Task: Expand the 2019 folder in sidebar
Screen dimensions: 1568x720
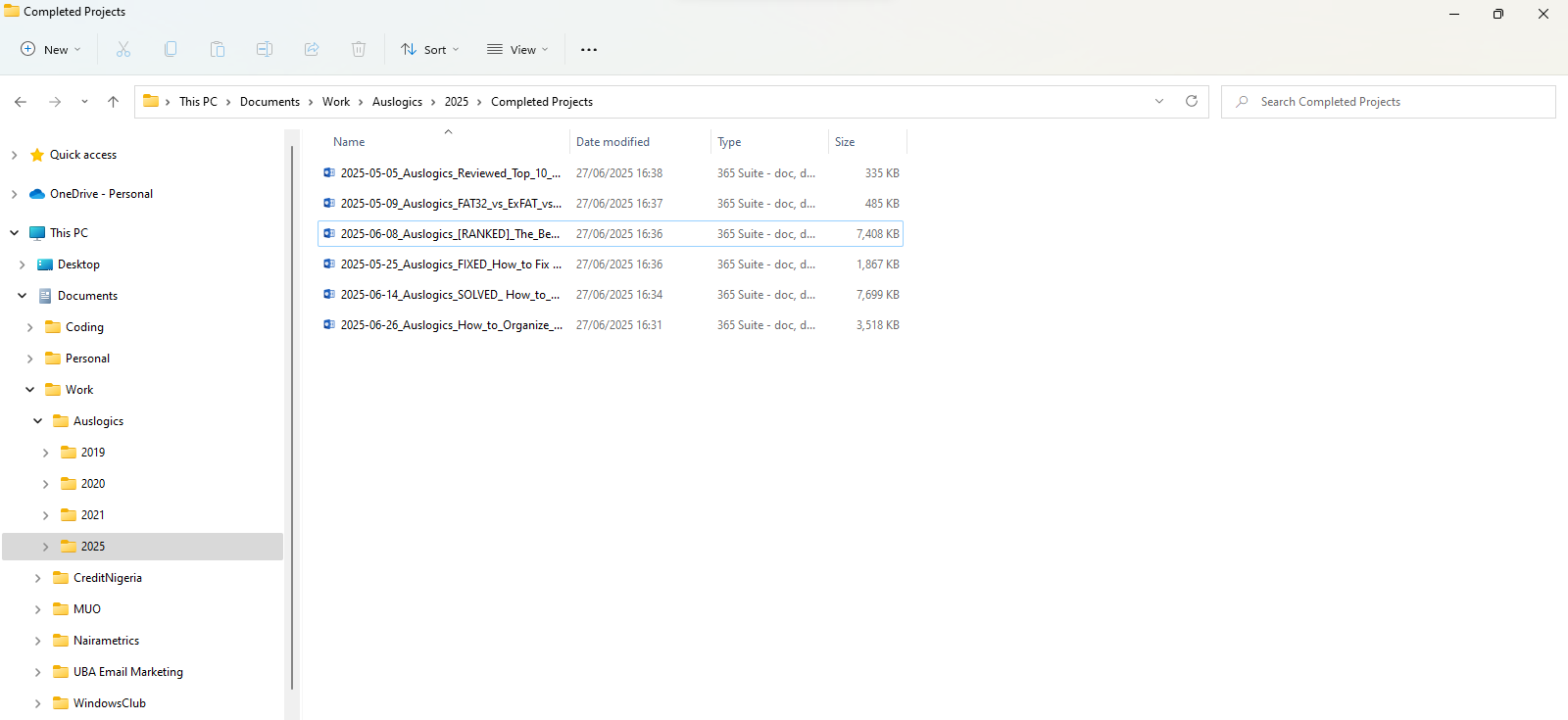Action: pos(45,453)
